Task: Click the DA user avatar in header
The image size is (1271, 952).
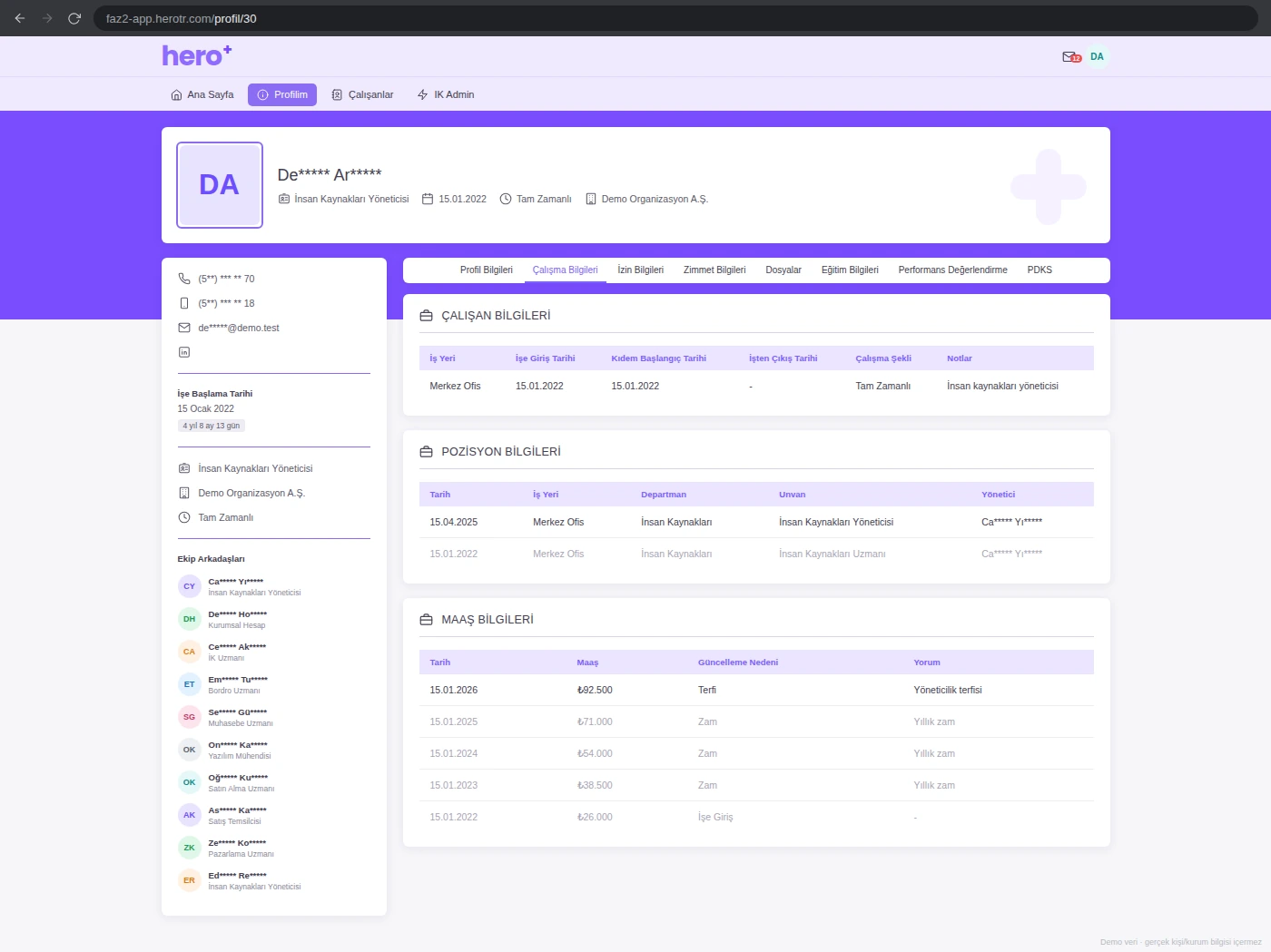Action: tap(1097, 57)
